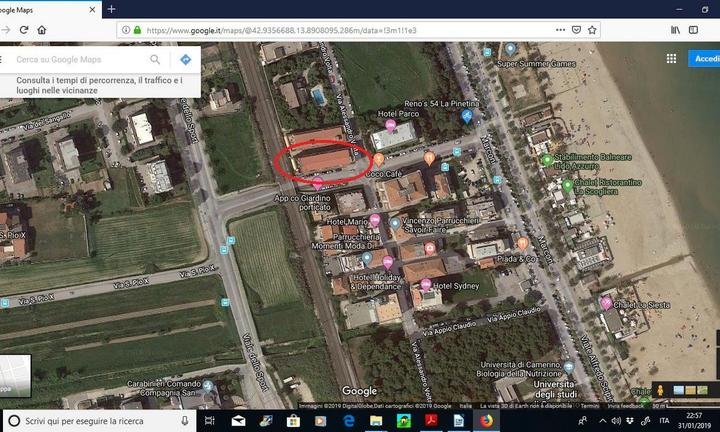Click the blue Accedi sign-in button

pos(706,59)
